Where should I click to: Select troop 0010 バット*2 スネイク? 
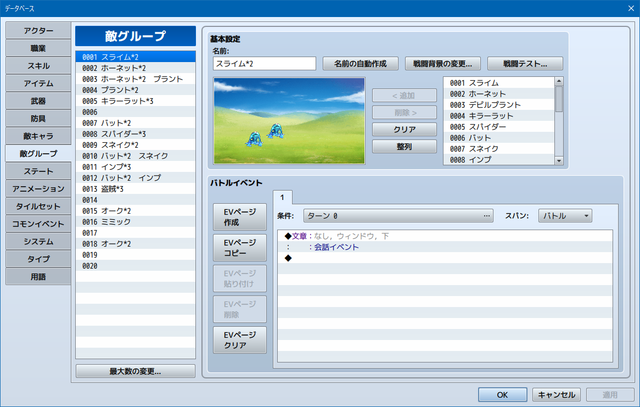click(x=136, y=156)
